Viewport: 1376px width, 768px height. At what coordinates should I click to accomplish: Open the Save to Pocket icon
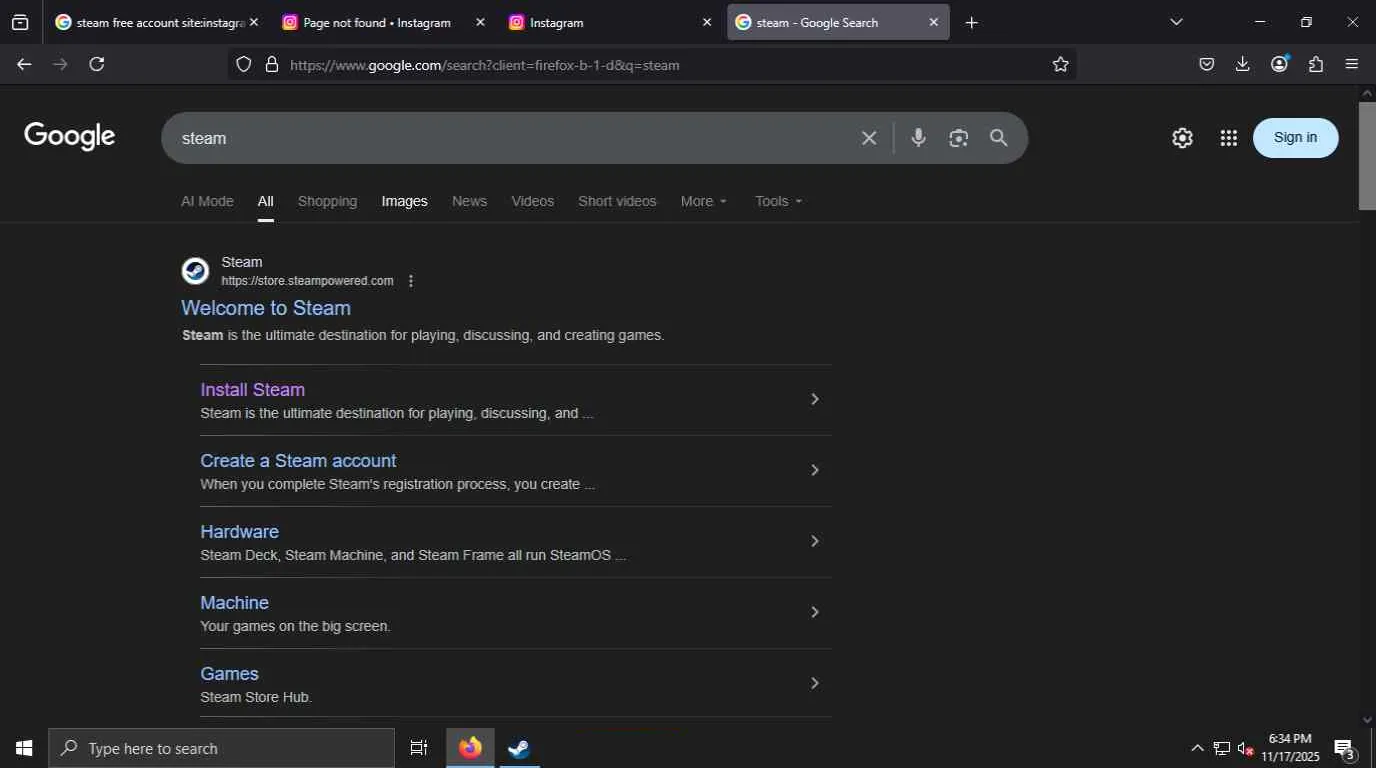[1207, 64]
